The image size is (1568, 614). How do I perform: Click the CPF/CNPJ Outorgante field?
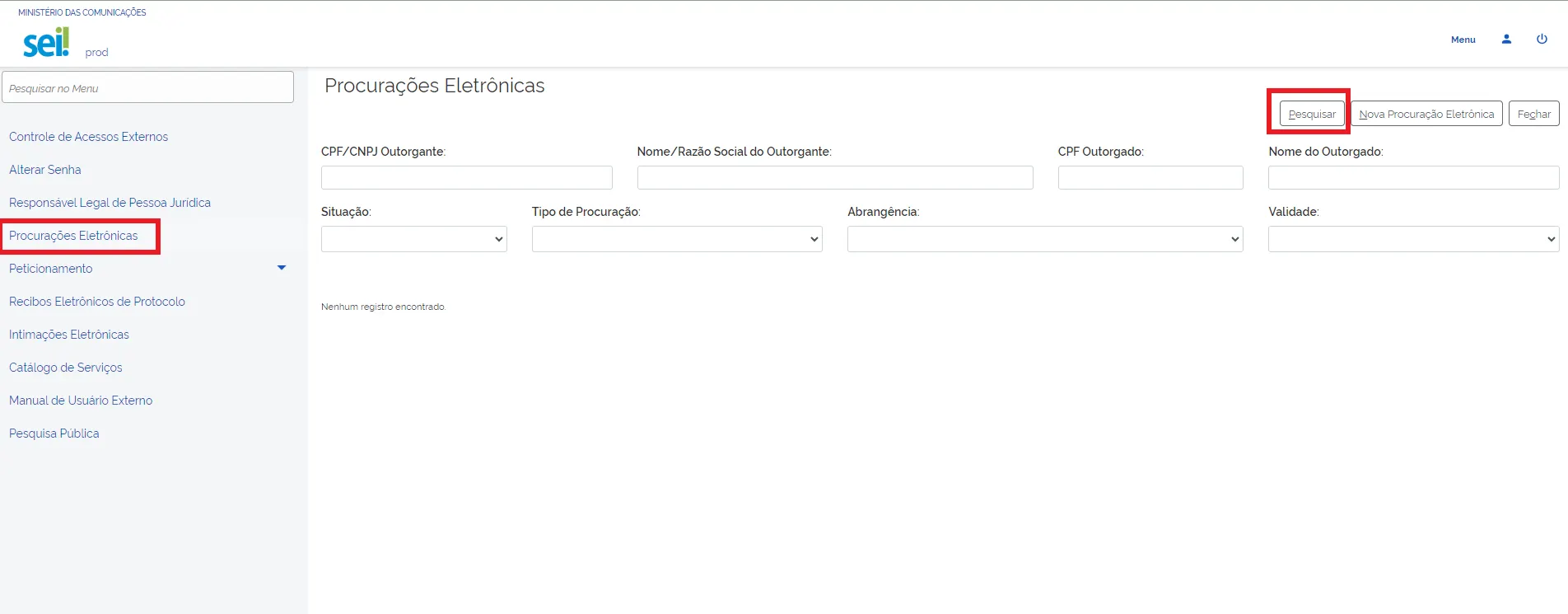[466, 178]
